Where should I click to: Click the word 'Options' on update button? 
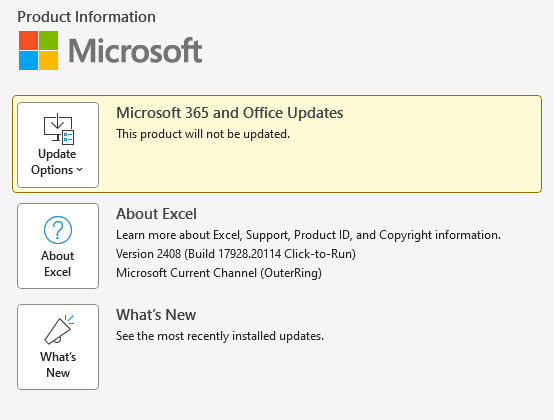pyautogui.click(x=52, y=170)
